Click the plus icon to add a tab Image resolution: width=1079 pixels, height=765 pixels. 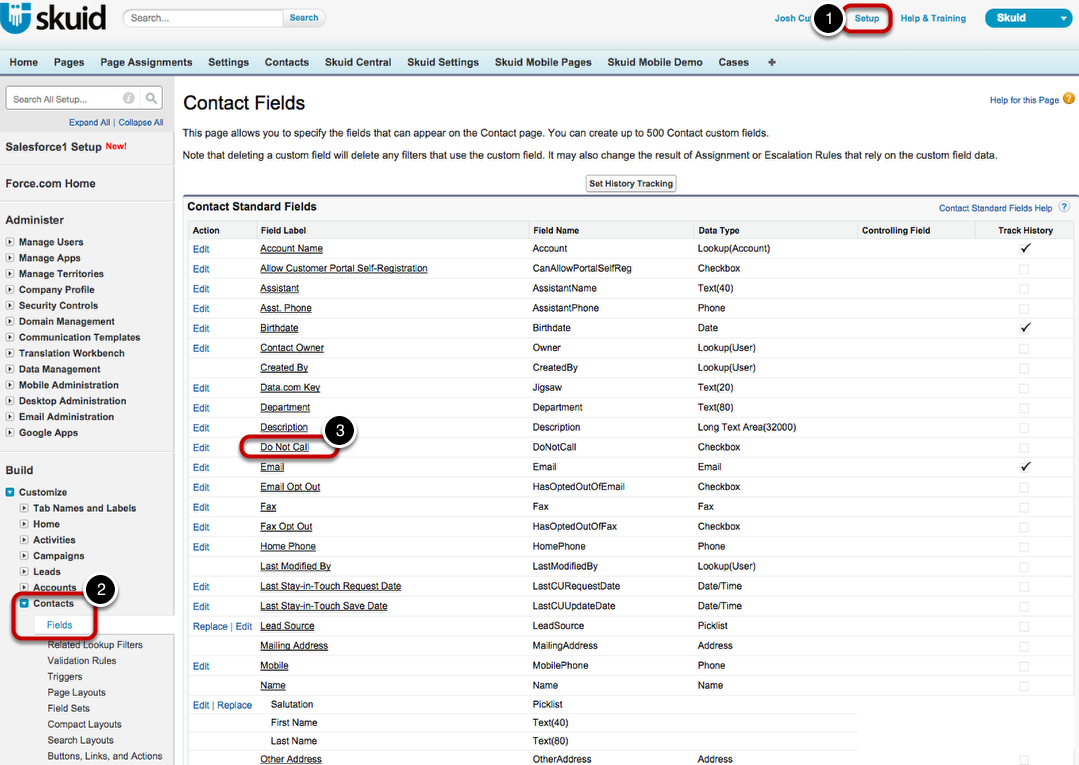tap(771, 62)
